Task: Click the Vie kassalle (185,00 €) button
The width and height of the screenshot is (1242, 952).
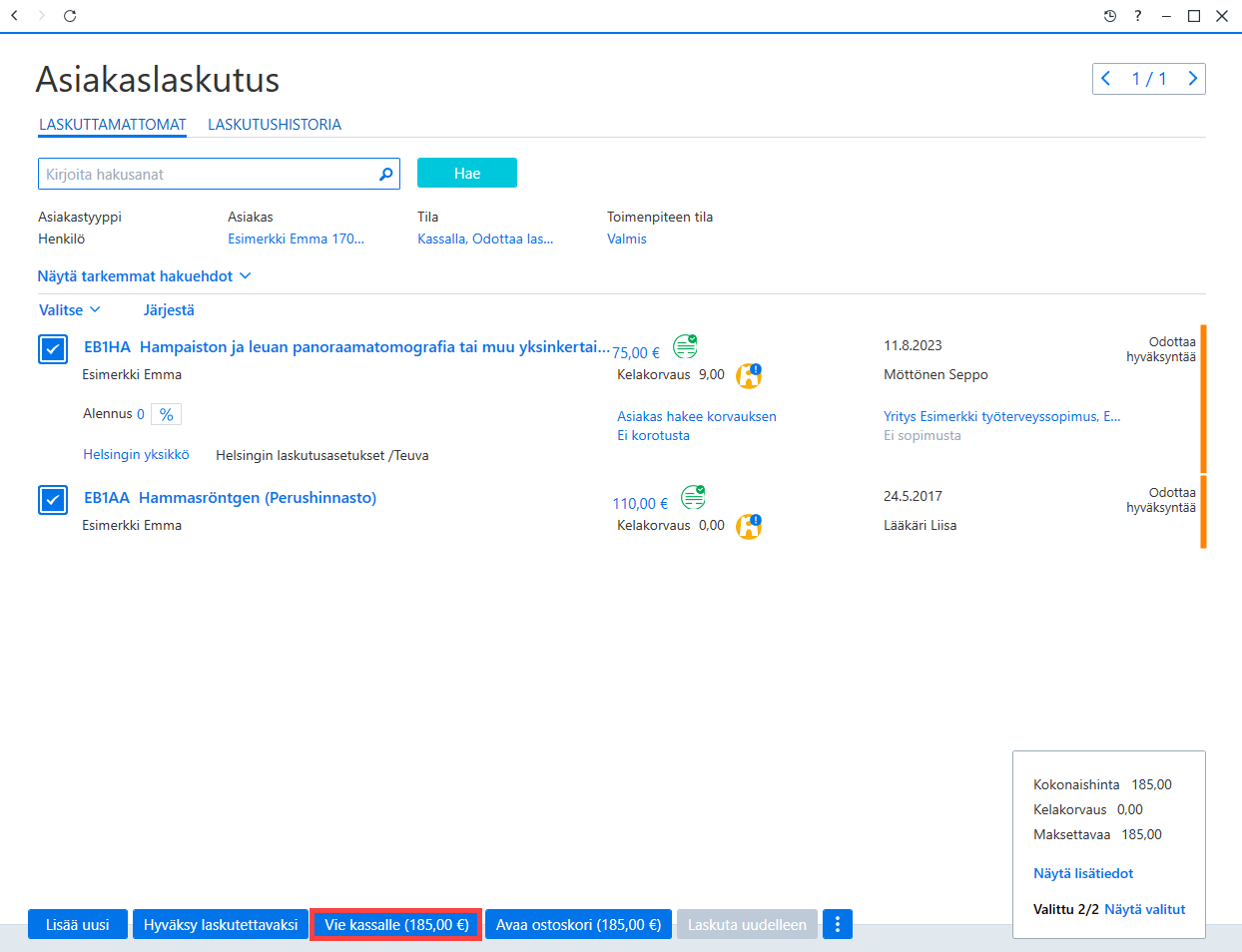Action: 396,925
